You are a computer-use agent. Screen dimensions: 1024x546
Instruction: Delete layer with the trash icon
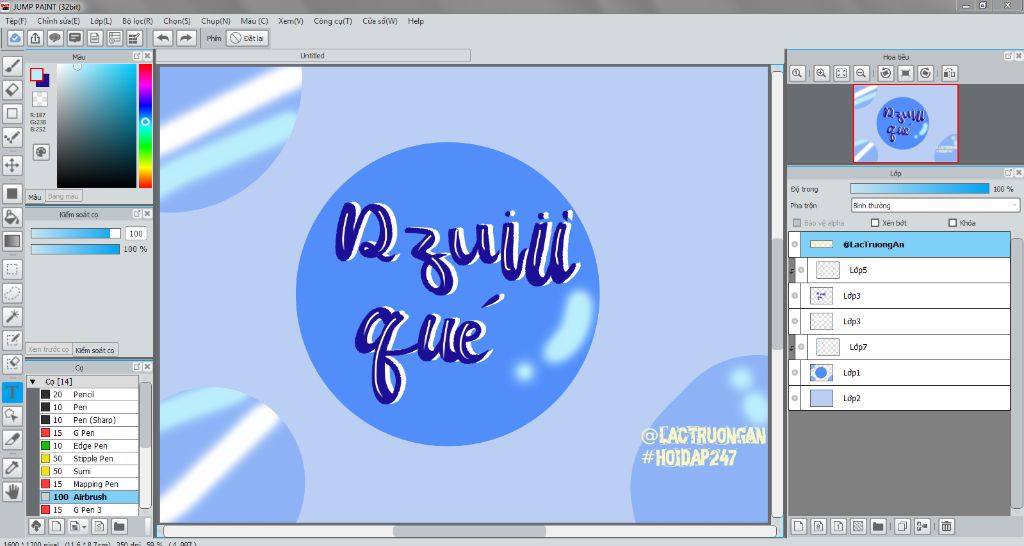coord(946,525)
